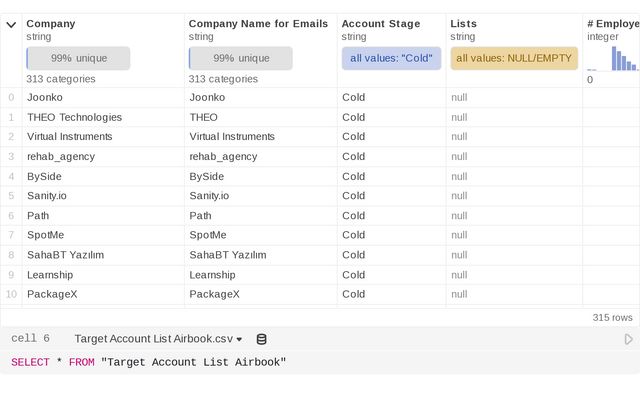Image resolution: width=640 pixels, height=400 pixels.
Task: Select the Company Name for Emails header
Action: tap(258, 23)
